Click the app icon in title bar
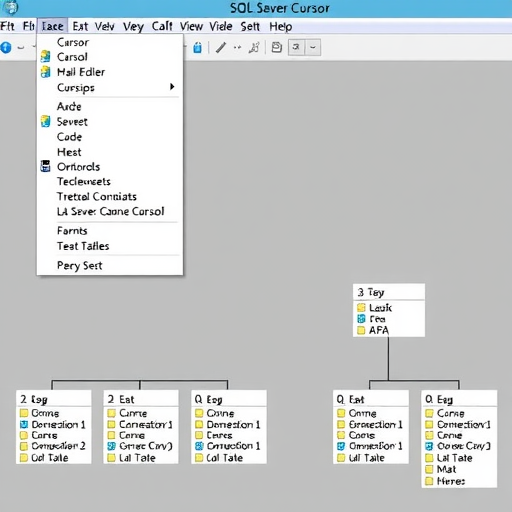This screenshot has width=512, height=512. 11,7
